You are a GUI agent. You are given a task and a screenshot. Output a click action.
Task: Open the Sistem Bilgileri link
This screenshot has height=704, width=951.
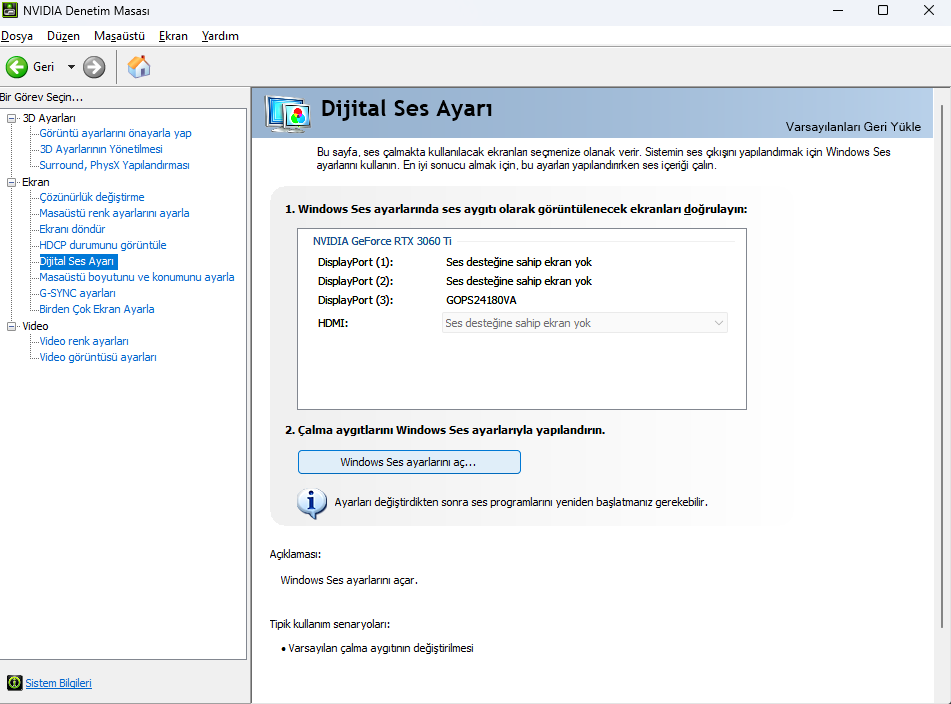58,683
